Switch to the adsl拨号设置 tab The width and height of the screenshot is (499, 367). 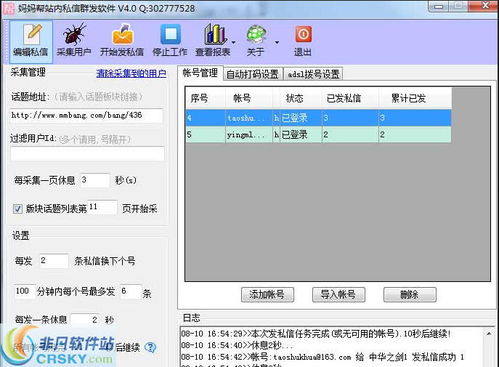pyautogui.click(x=313, y=74)
